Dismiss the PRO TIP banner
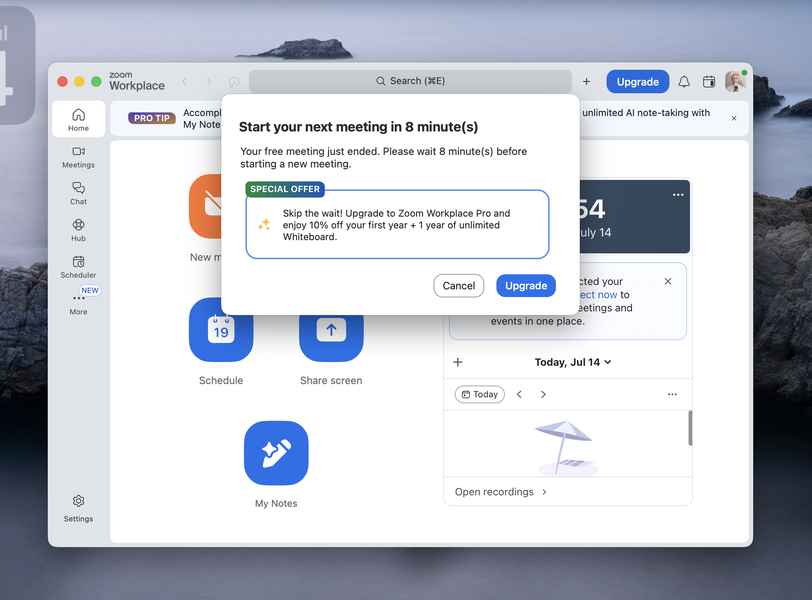Viewport: 812px width, 600px height. coord(734,119)
